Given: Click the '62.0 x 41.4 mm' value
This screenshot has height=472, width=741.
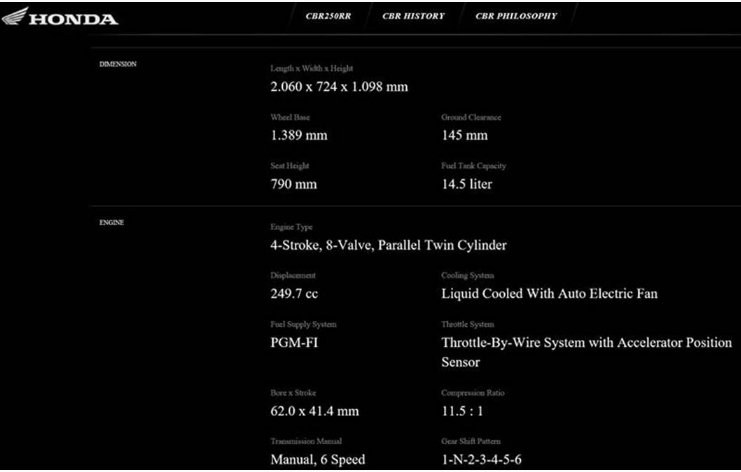Looking at the screenshot, I should pos(314,411).
